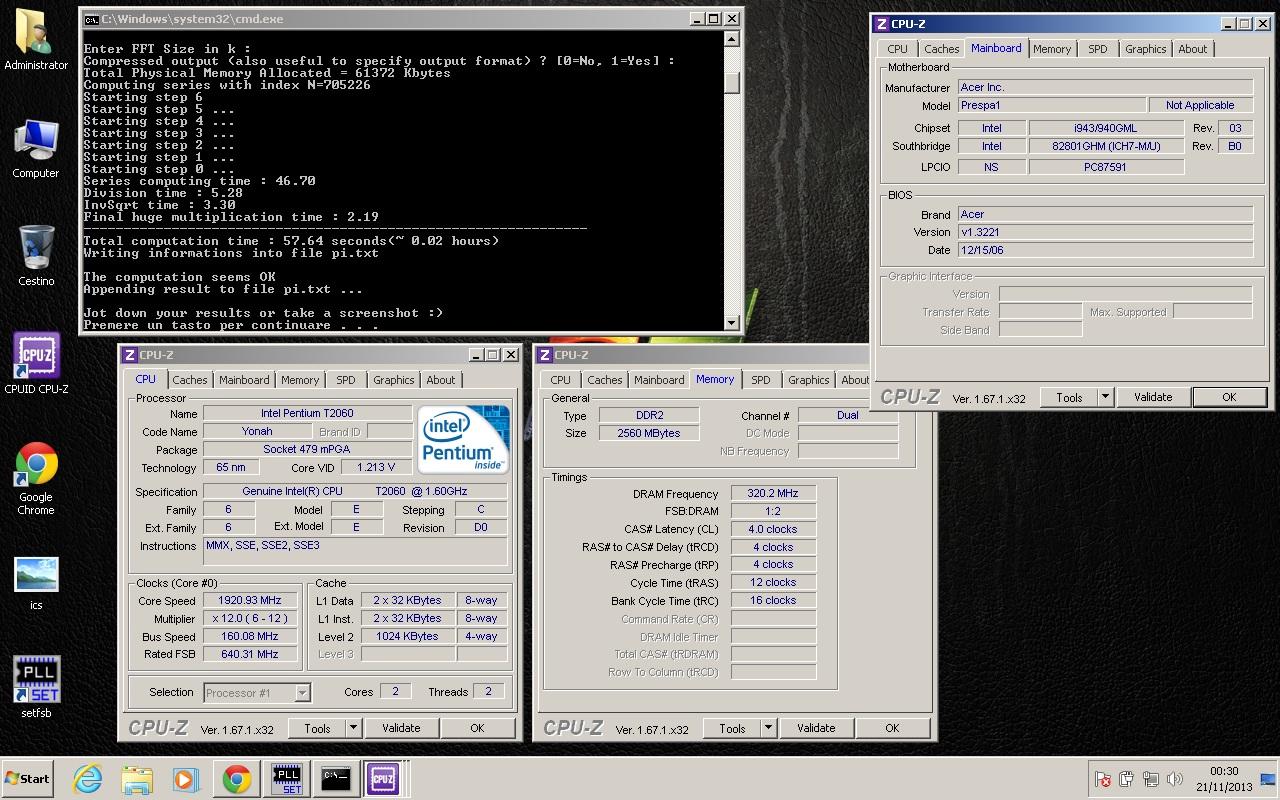Click the Core Speed 1920.93 MHz field

click(x=250, y=601)
